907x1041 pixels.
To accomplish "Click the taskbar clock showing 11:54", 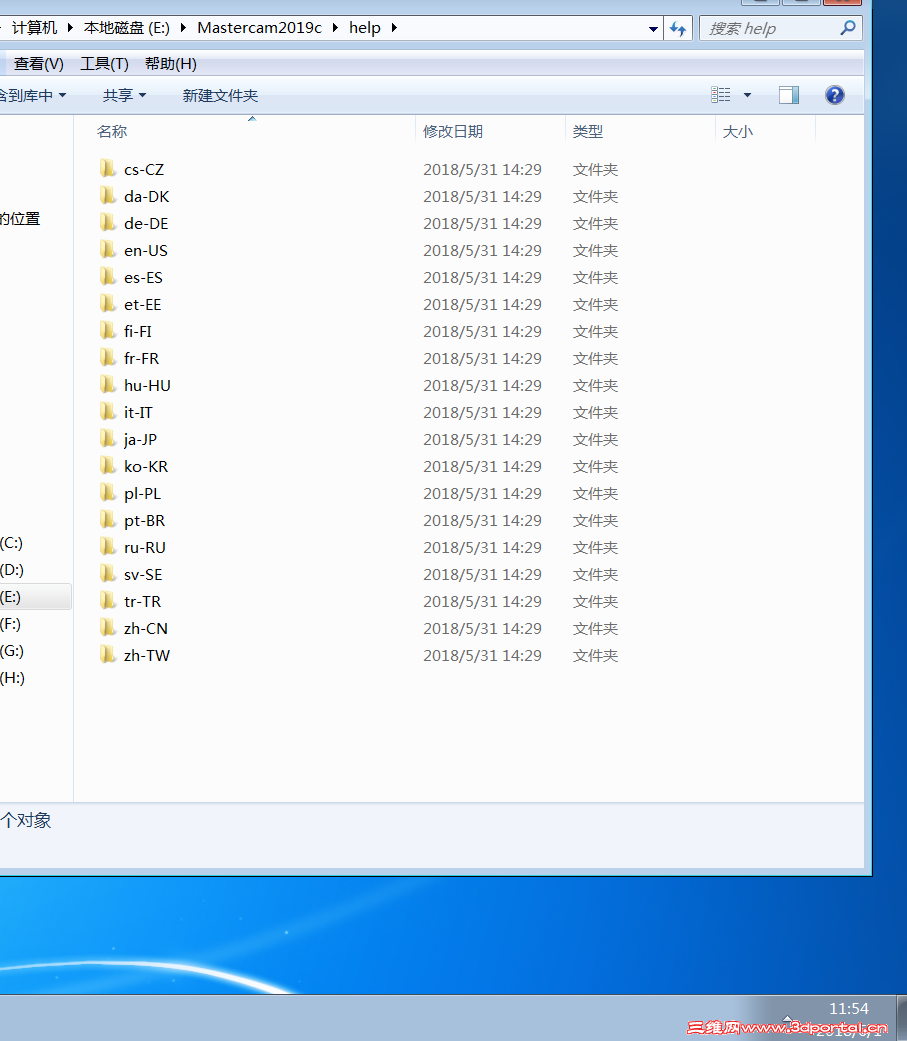I will [x=849, y=1008].
